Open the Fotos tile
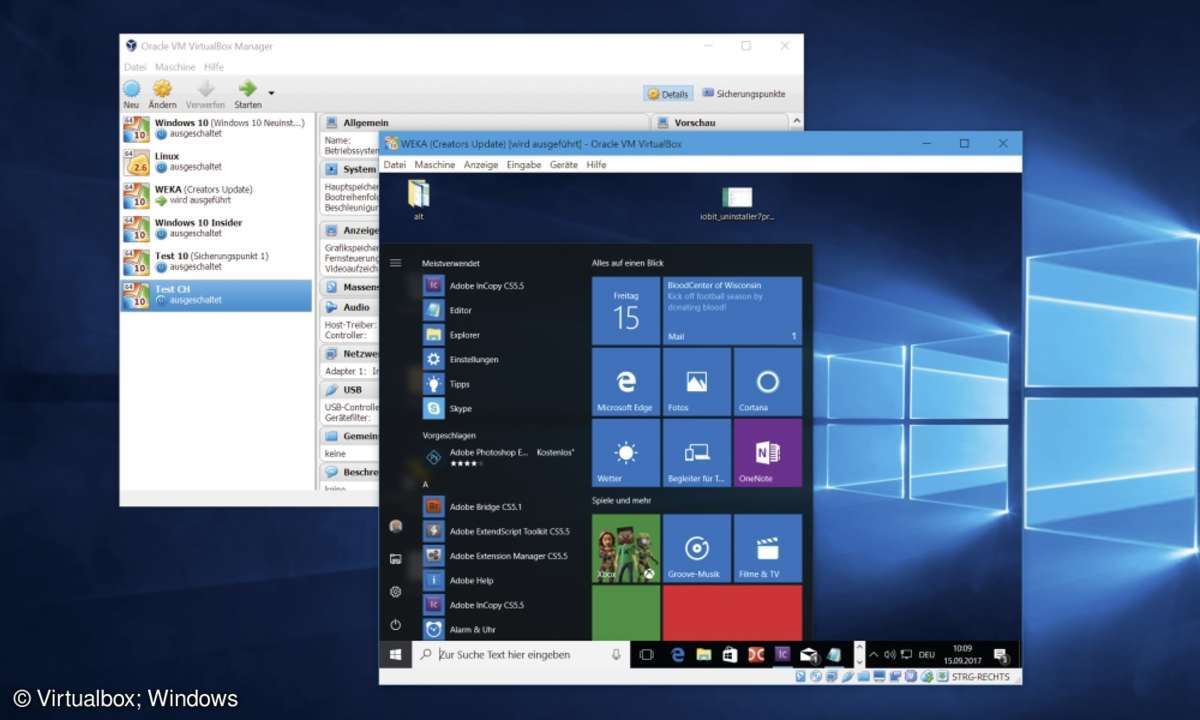This screenshot has height=720, width=1200. 697,382
